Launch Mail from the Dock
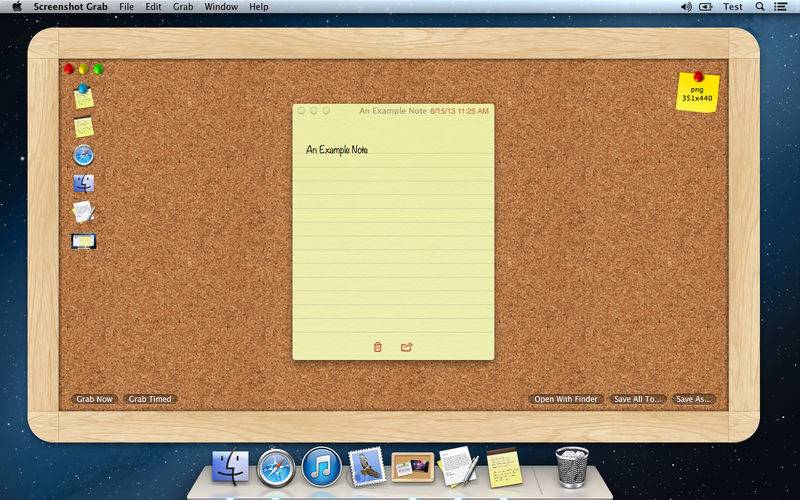Viewport: 800px width, 500px height. (366, 466)
